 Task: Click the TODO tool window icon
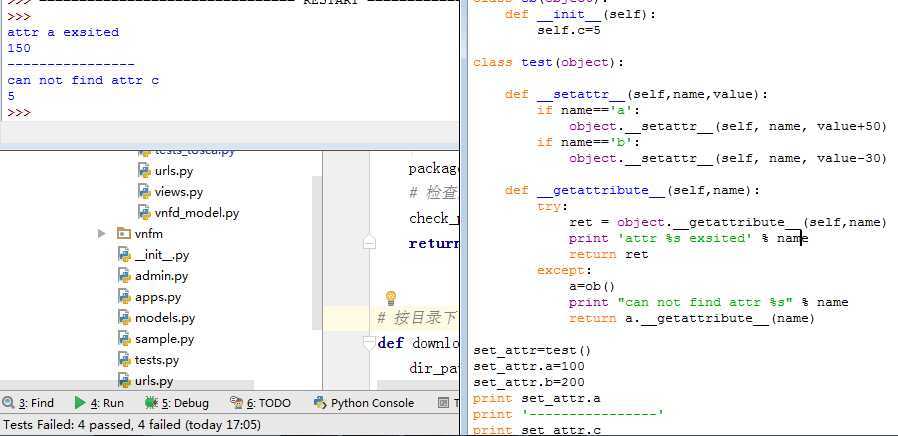click(236, 403)
